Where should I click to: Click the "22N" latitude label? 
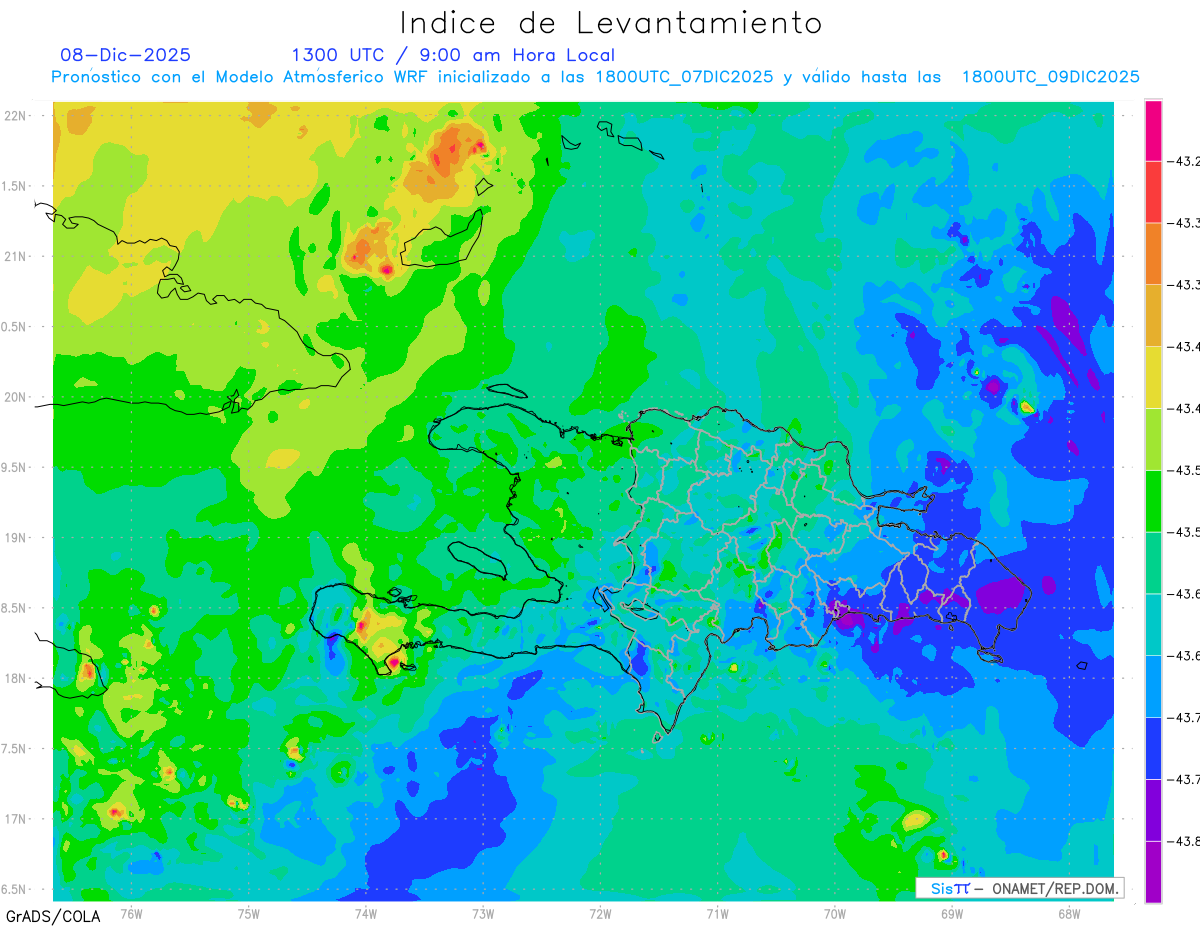[16, 116]
